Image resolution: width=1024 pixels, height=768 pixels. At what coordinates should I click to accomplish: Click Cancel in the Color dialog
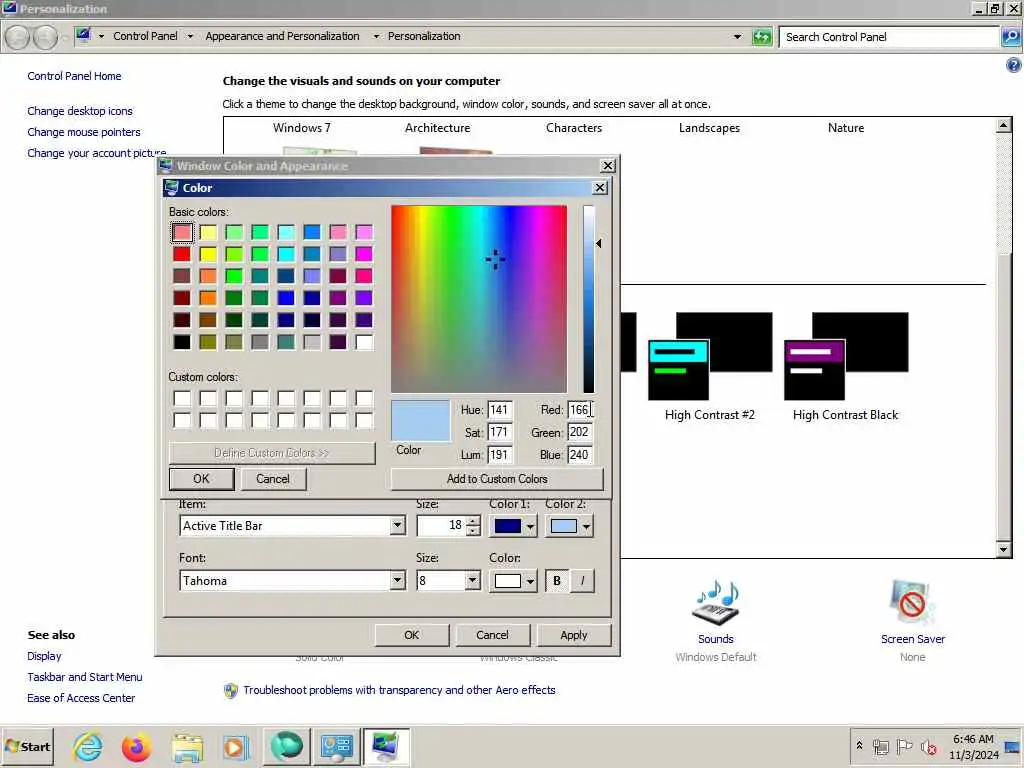coord(272,479)
